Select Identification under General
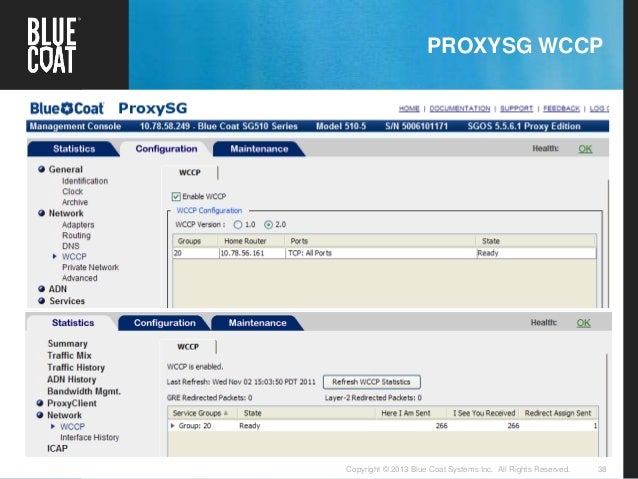The image size is (638, 479). click(85, 181)
